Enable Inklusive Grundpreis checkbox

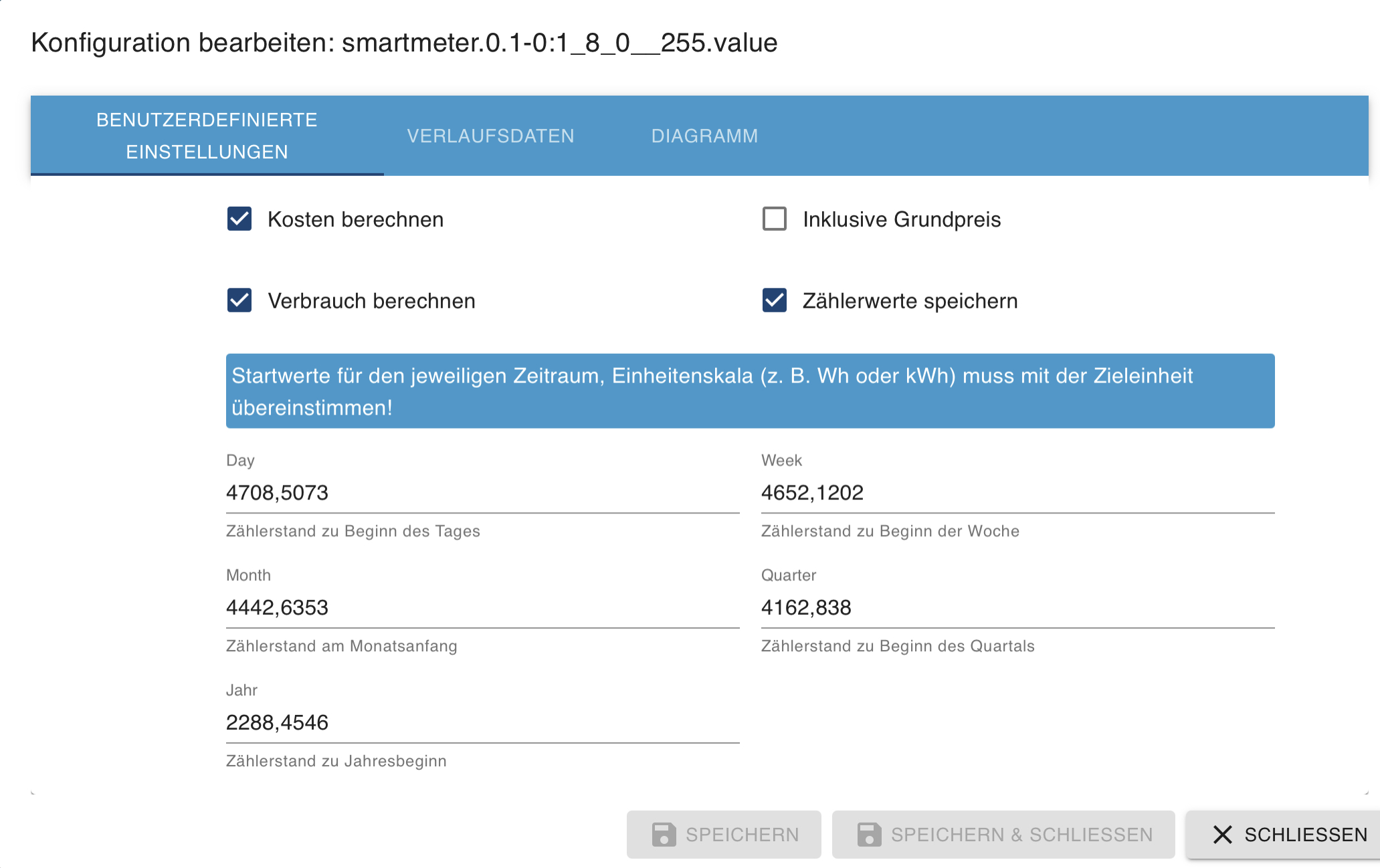pyautogui.click(x=775, y=219)
